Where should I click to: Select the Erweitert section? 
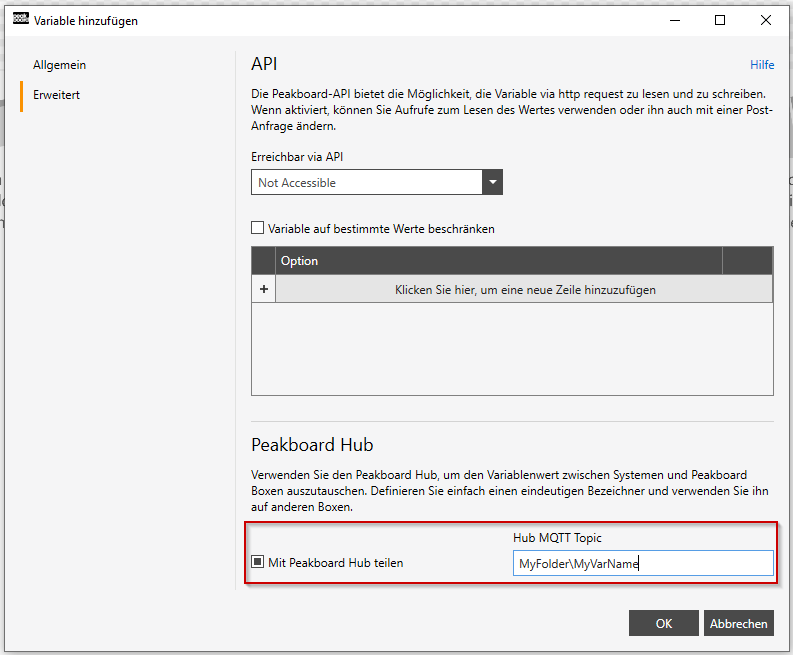56,95
